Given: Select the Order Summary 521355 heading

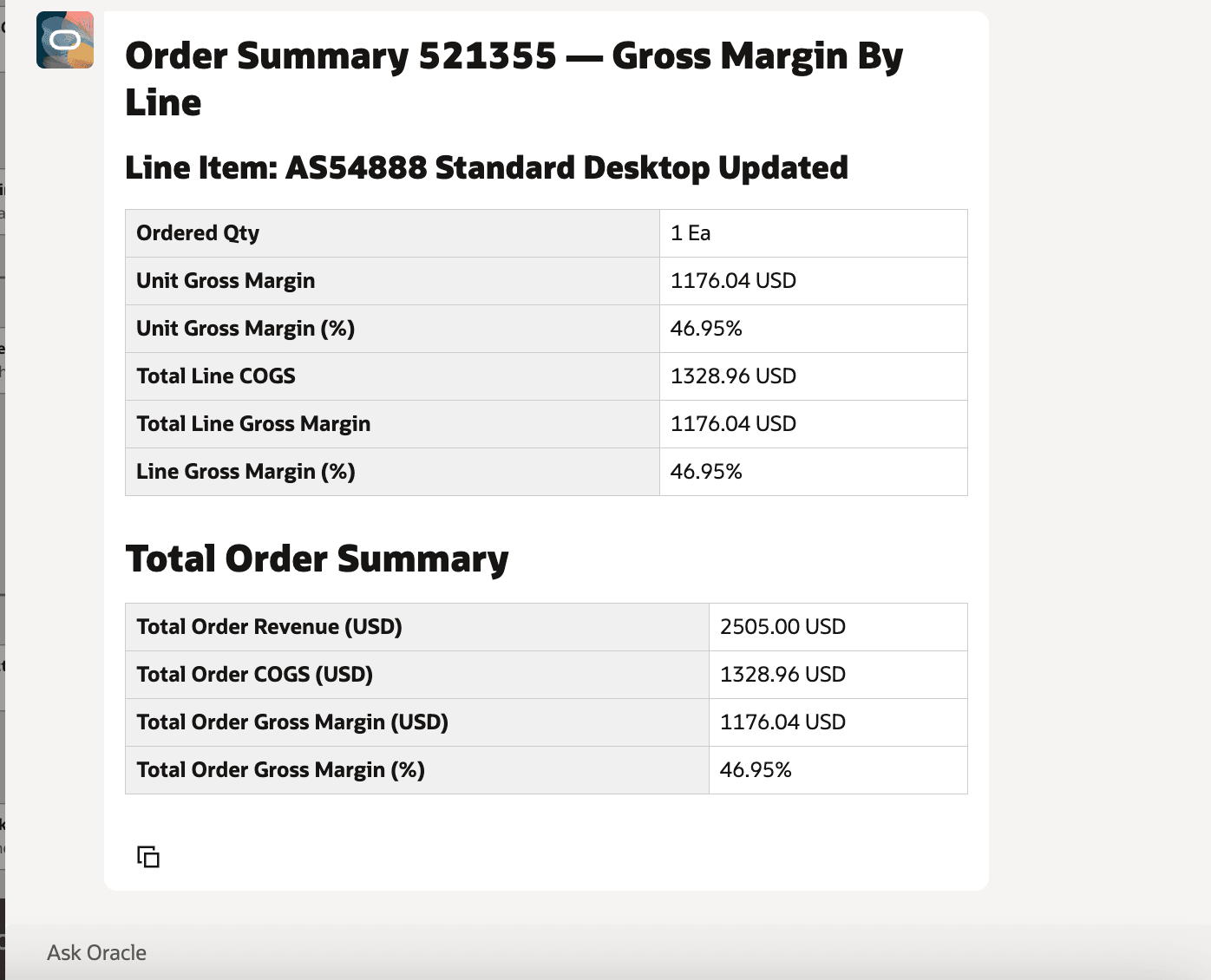Looking at the screenshot, I should [514, 79].
